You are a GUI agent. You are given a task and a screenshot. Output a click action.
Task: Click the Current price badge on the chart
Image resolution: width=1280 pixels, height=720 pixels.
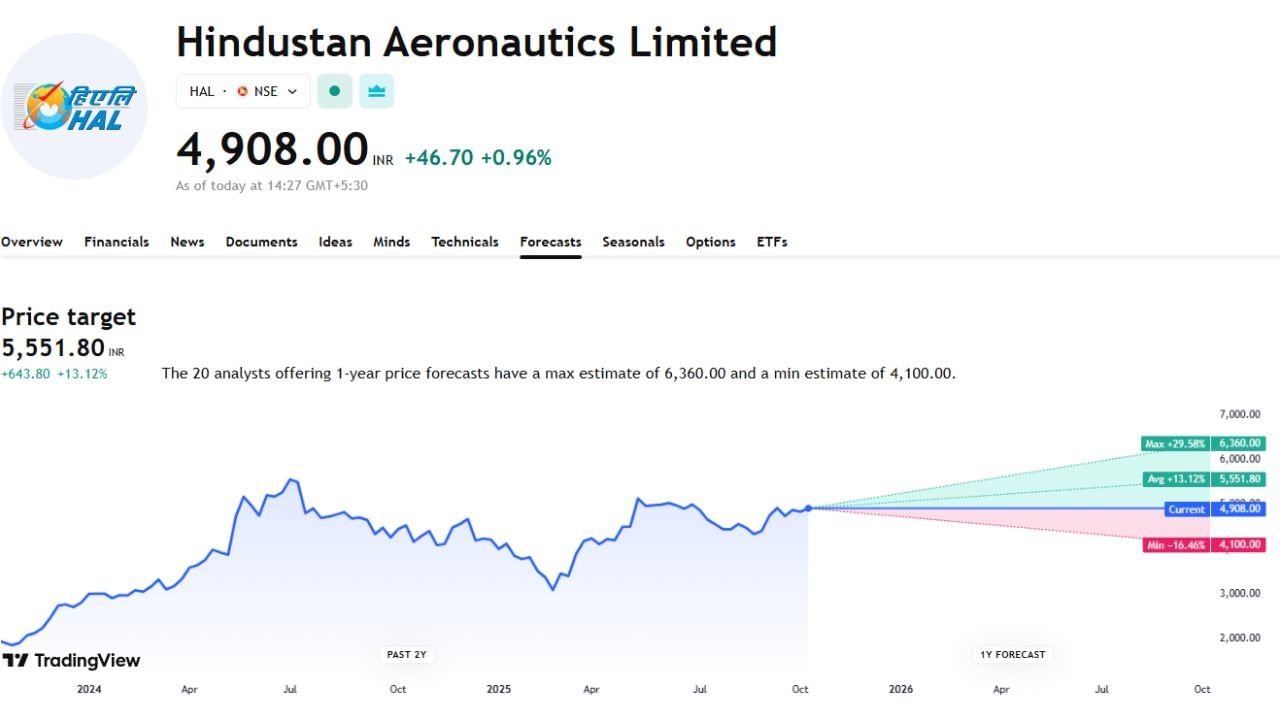tap(1186, 509)
